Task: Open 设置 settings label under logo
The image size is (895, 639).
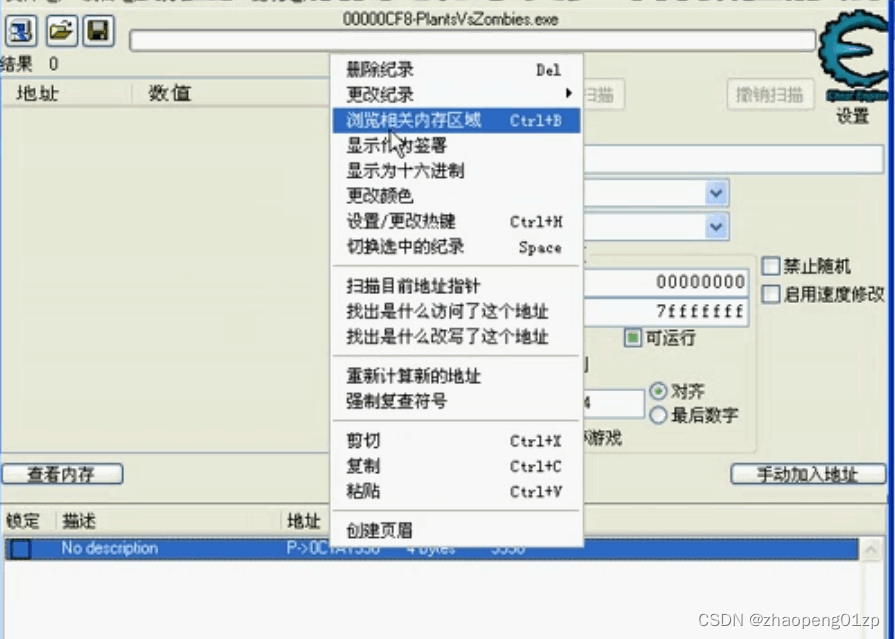Action: (852, 116)
